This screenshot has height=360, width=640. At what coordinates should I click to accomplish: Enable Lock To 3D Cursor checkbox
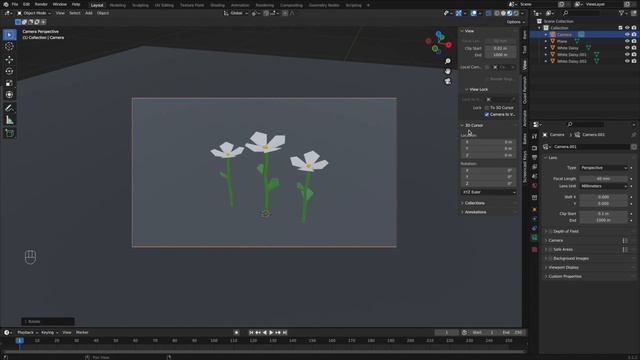click(x=487, y=108)
